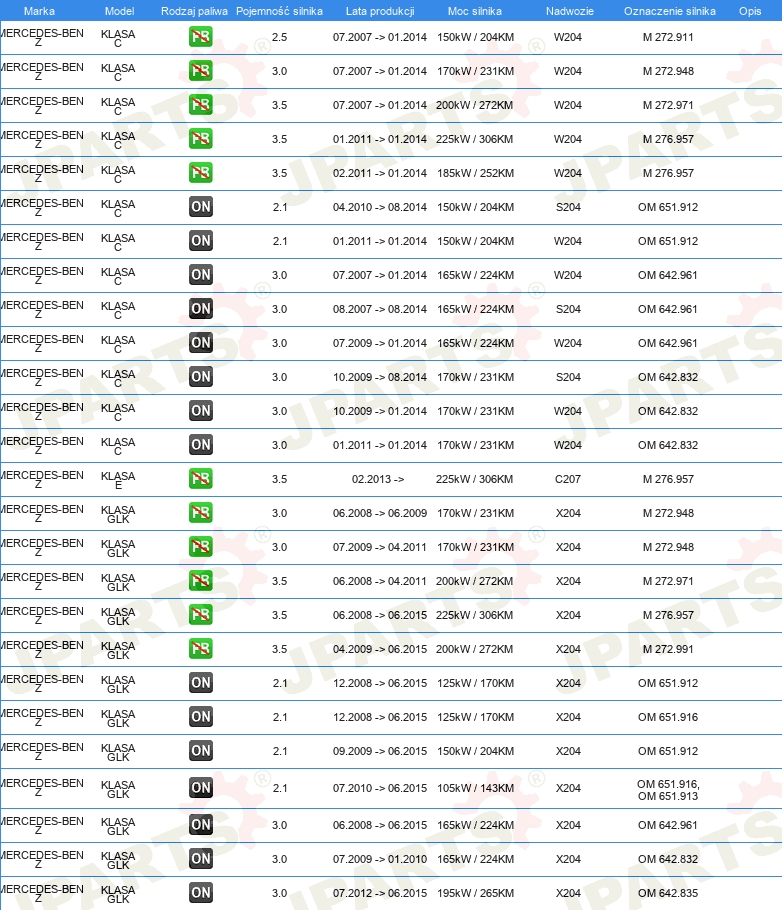Click the PB icon in the 185kW / 252KM row

200,173
